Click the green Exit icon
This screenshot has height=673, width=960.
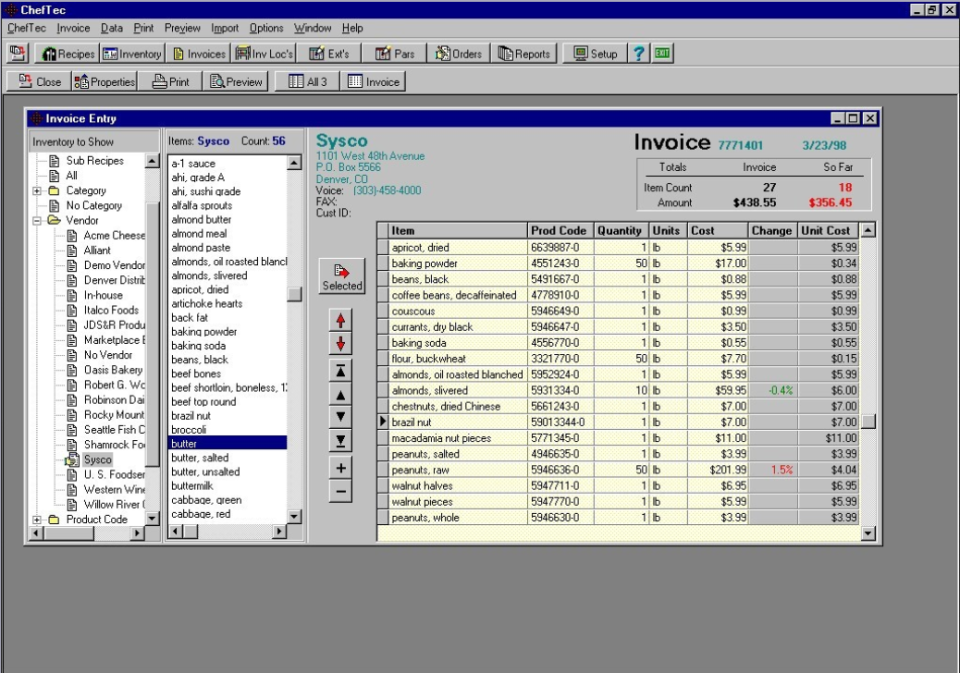click(662, 54)
